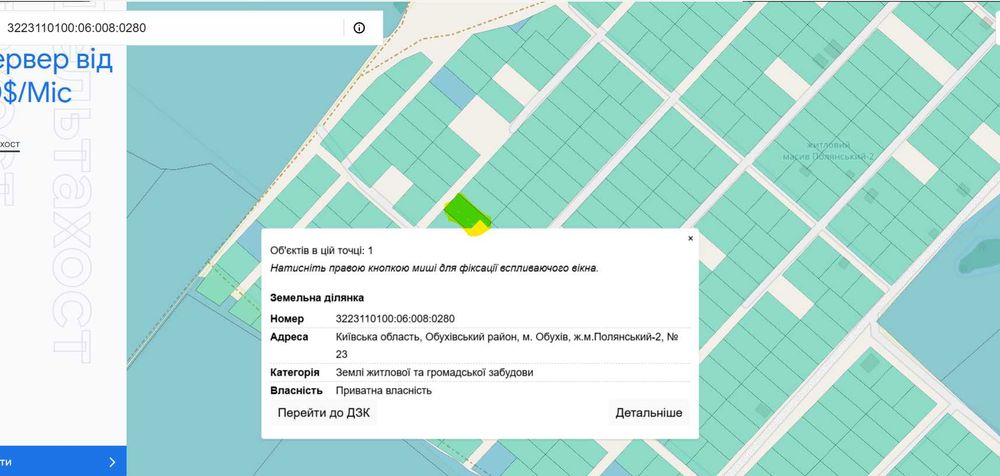
Task: Click the yellow highlighted parcel corner
Action: [479, 229]
